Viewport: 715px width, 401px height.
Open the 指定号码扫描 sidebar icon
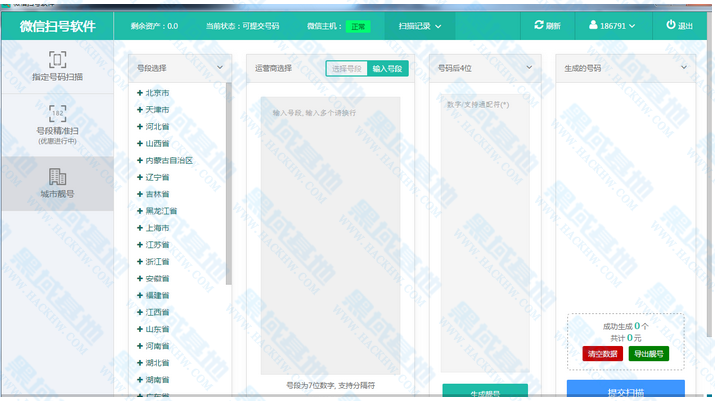pyautogui.click(x=57, y=60)
